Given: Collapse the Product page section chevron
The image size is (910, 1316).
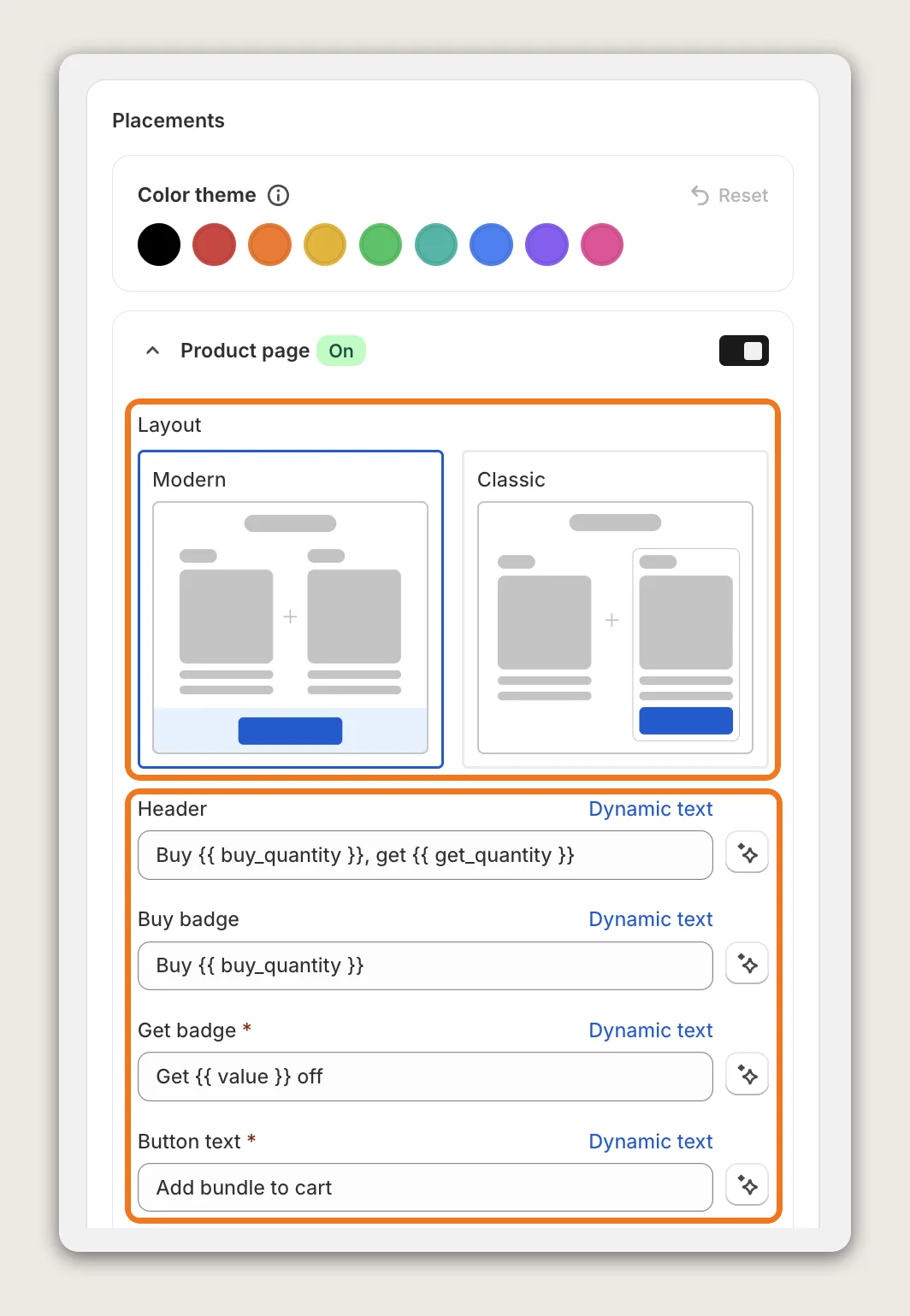Looking at the screenshot, I should (x=153, y=351).
